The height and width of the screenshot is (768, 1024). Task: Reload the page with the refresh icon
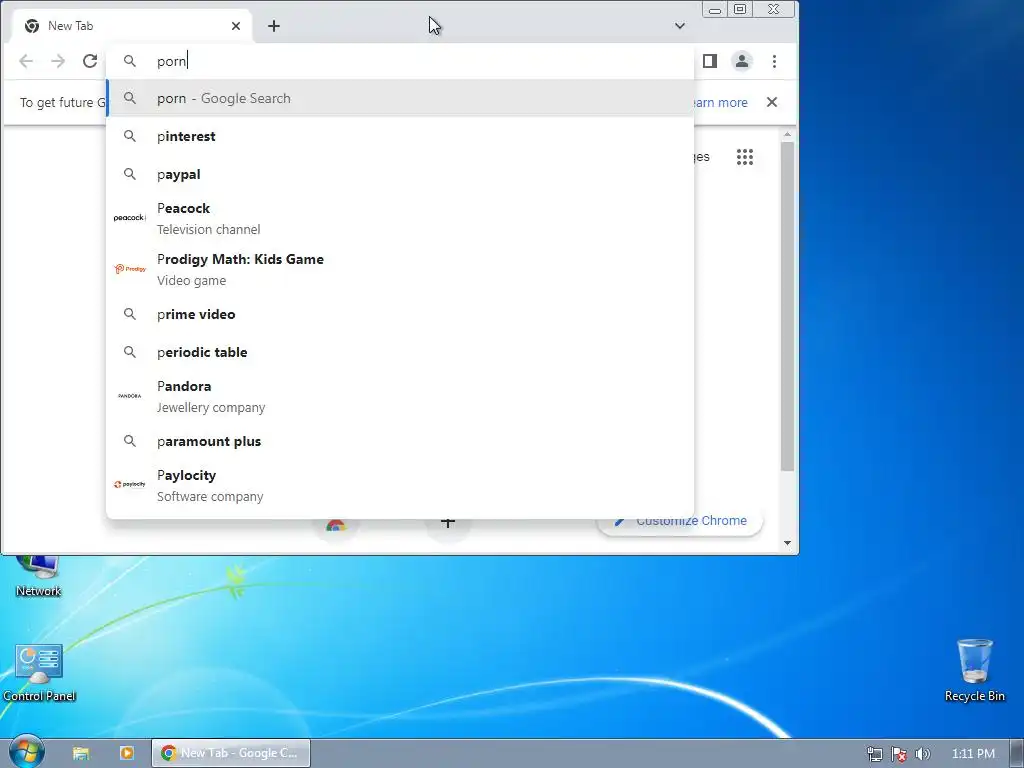90,61
